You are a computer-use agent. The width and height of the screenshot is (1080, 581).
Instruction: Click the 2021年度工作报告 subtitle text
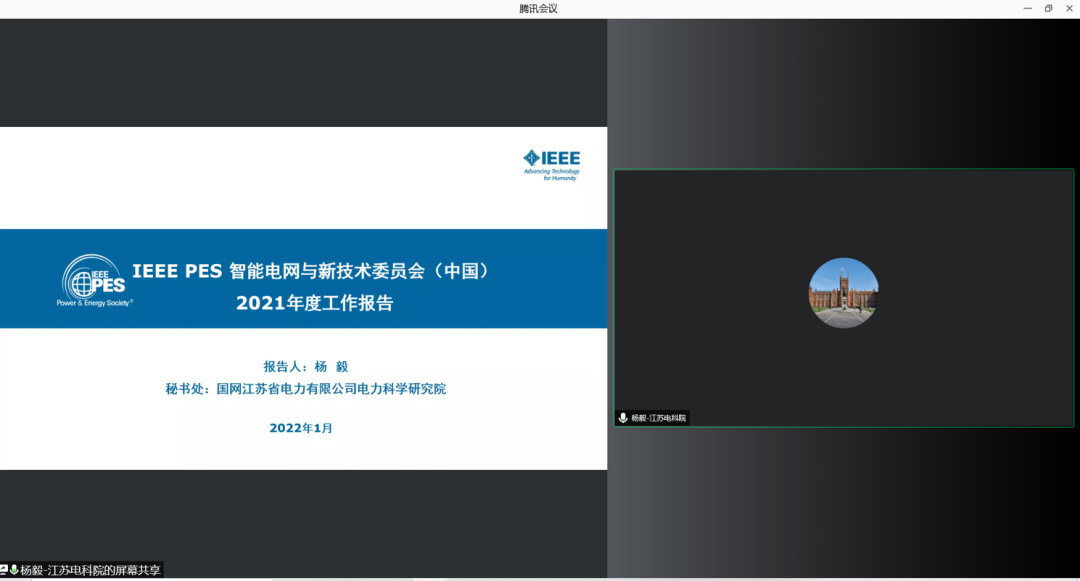click(315, 303)
